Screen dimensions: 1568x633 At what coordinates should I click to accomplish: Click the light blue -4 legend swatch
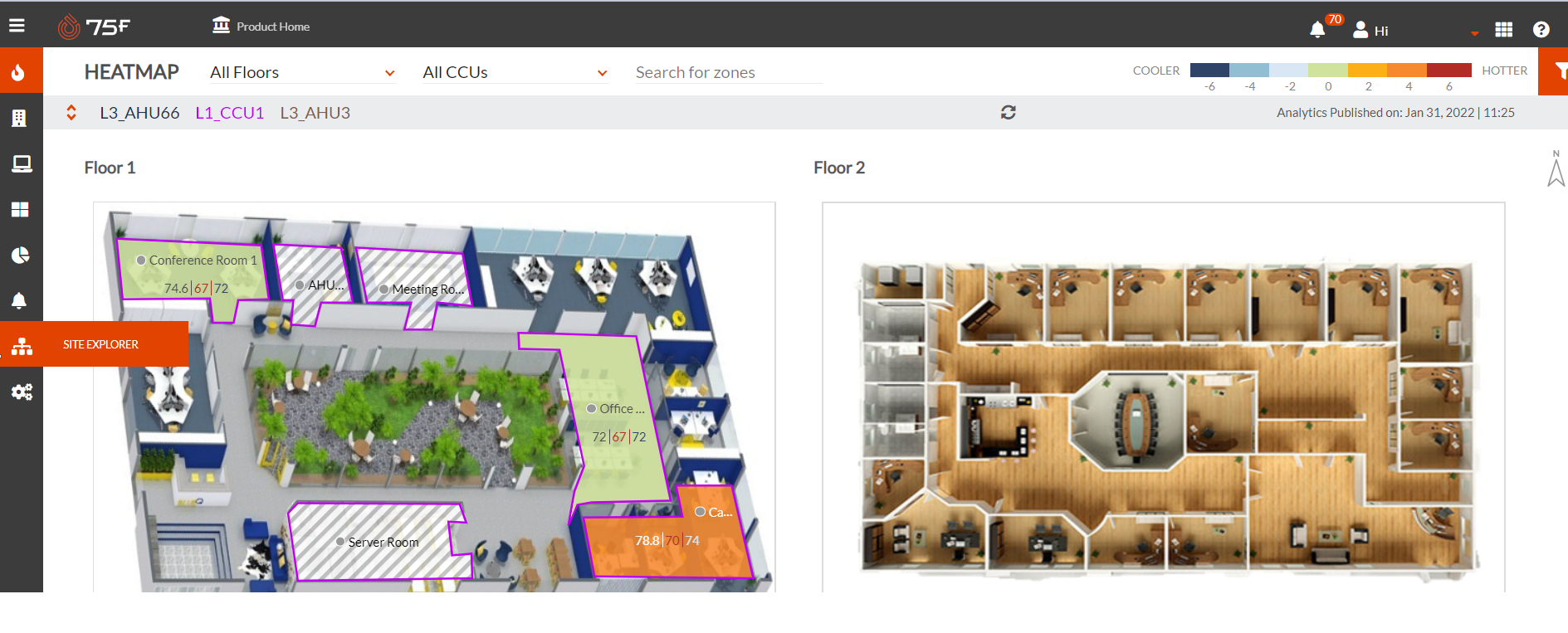coord(1249,71)
